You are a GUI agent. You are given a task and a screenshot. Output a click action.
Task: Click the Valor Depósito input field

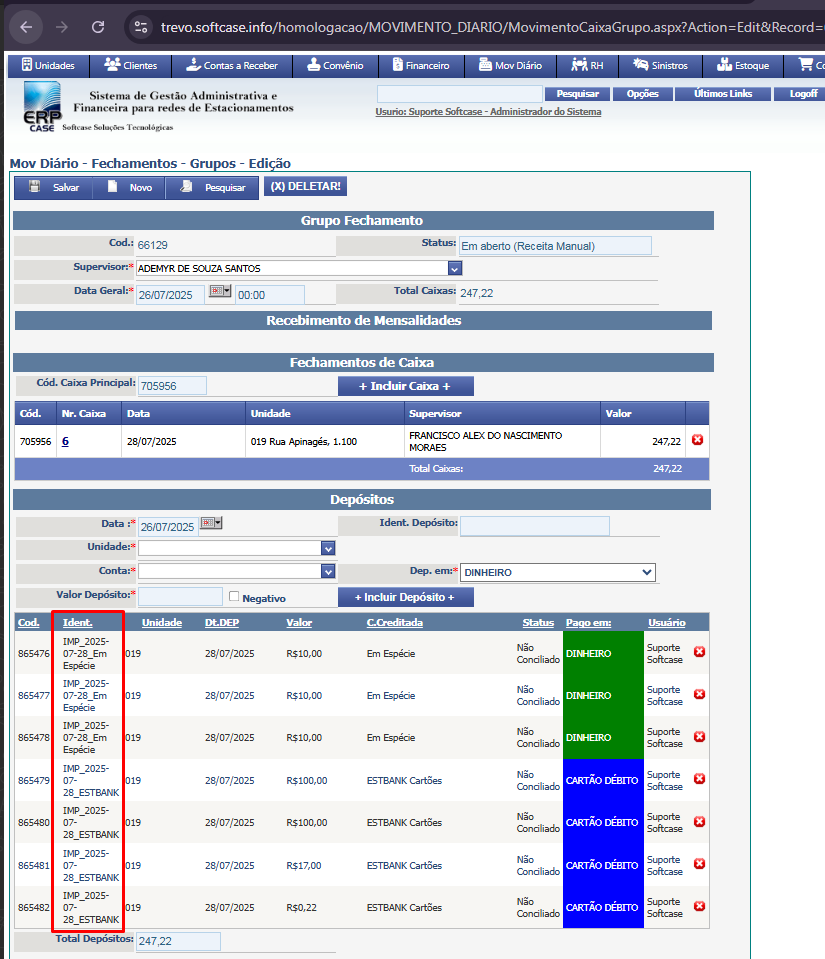(x=180, y=597)
